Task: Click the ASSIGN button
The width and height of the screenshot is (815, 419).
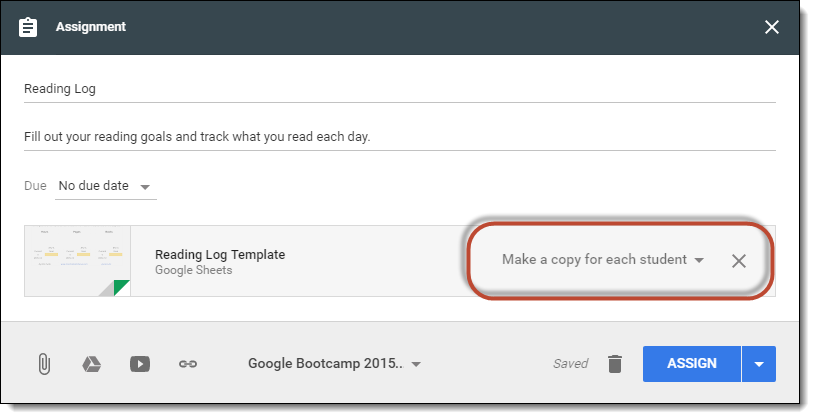Action: point(692,364)
